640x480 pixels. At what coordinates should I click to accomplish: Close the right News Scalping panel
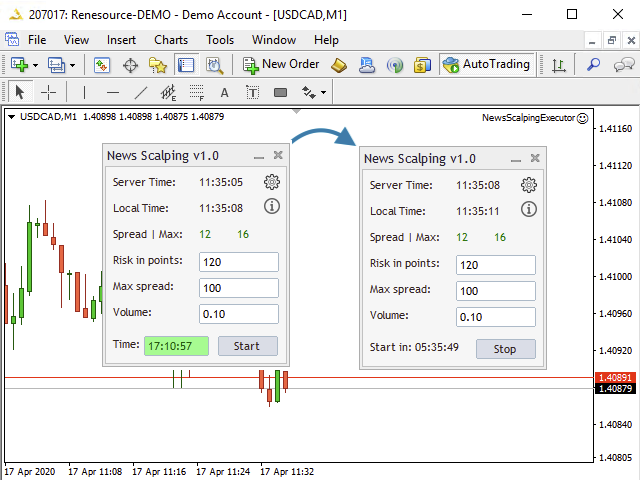535,158
